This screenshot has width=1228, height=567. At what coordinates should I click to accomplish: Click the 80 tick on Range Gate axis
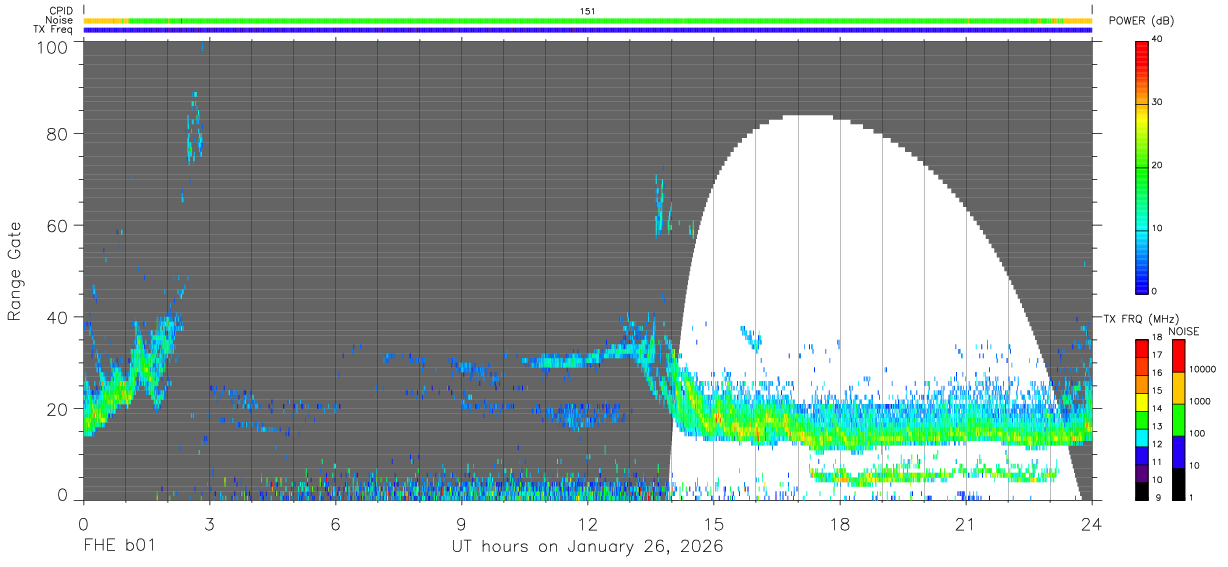coord(57,133)
